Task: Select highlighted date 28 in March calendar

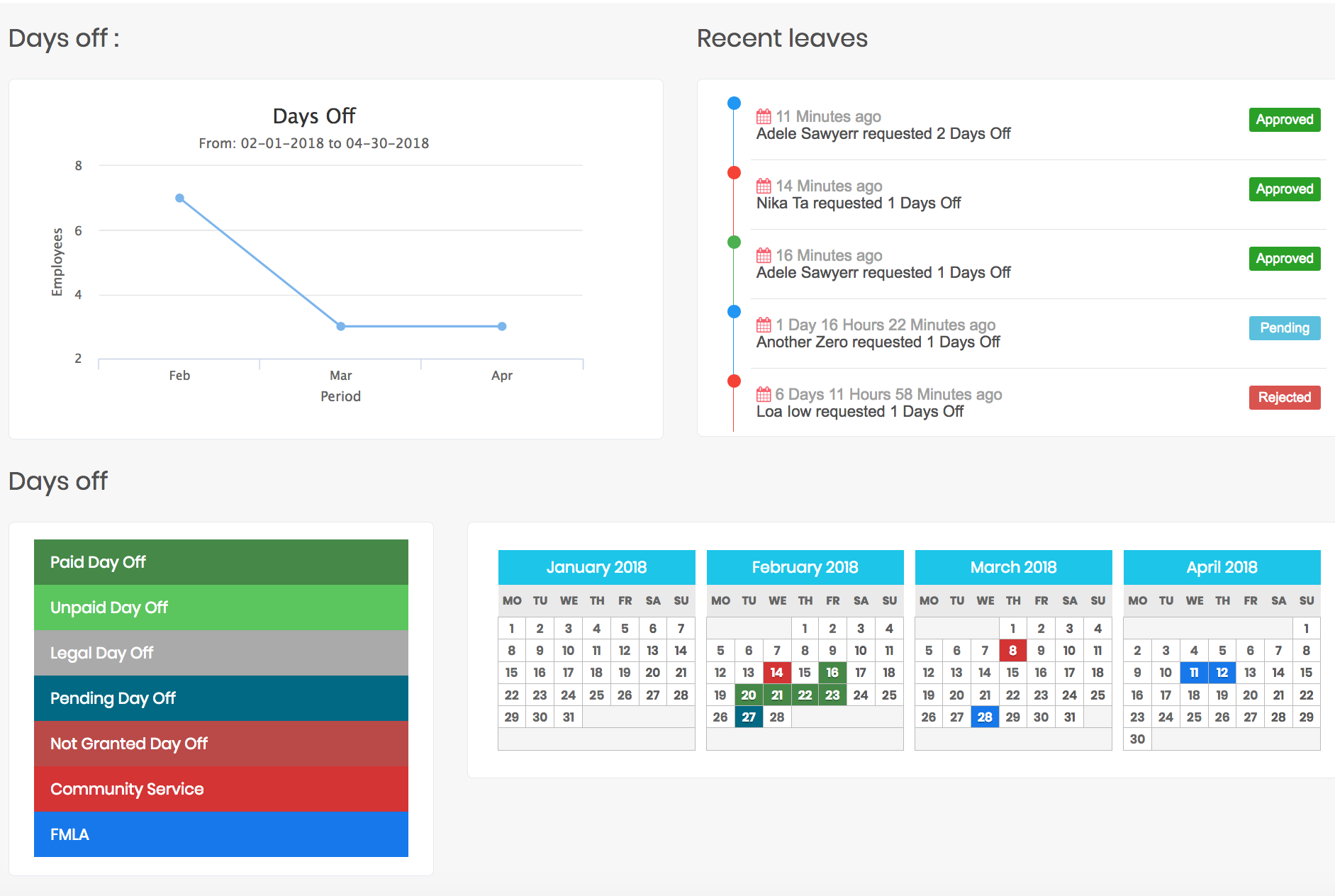Action: (x=985, y=717)
